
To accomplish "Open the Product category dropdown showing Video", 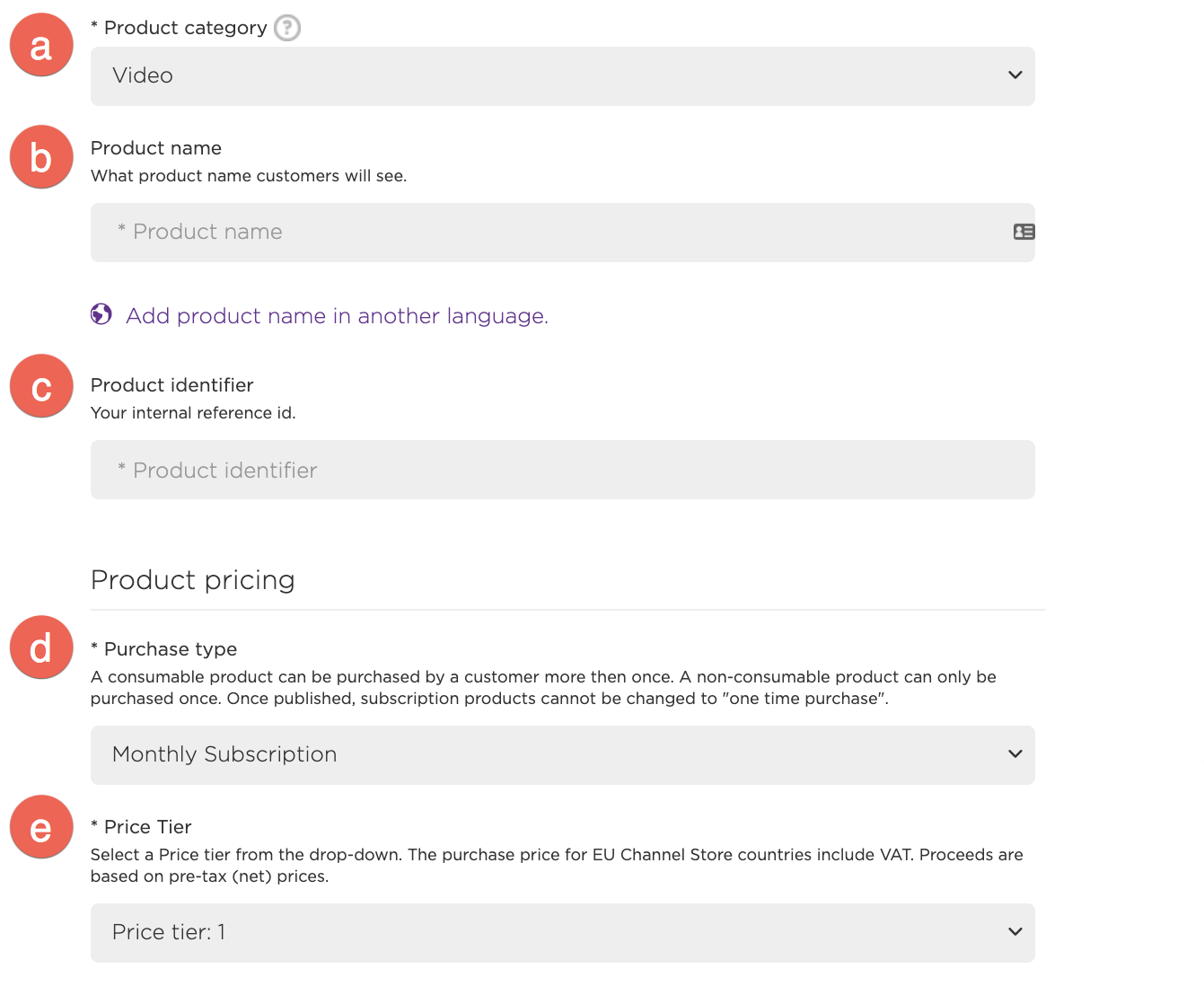I will coord(562,76).
